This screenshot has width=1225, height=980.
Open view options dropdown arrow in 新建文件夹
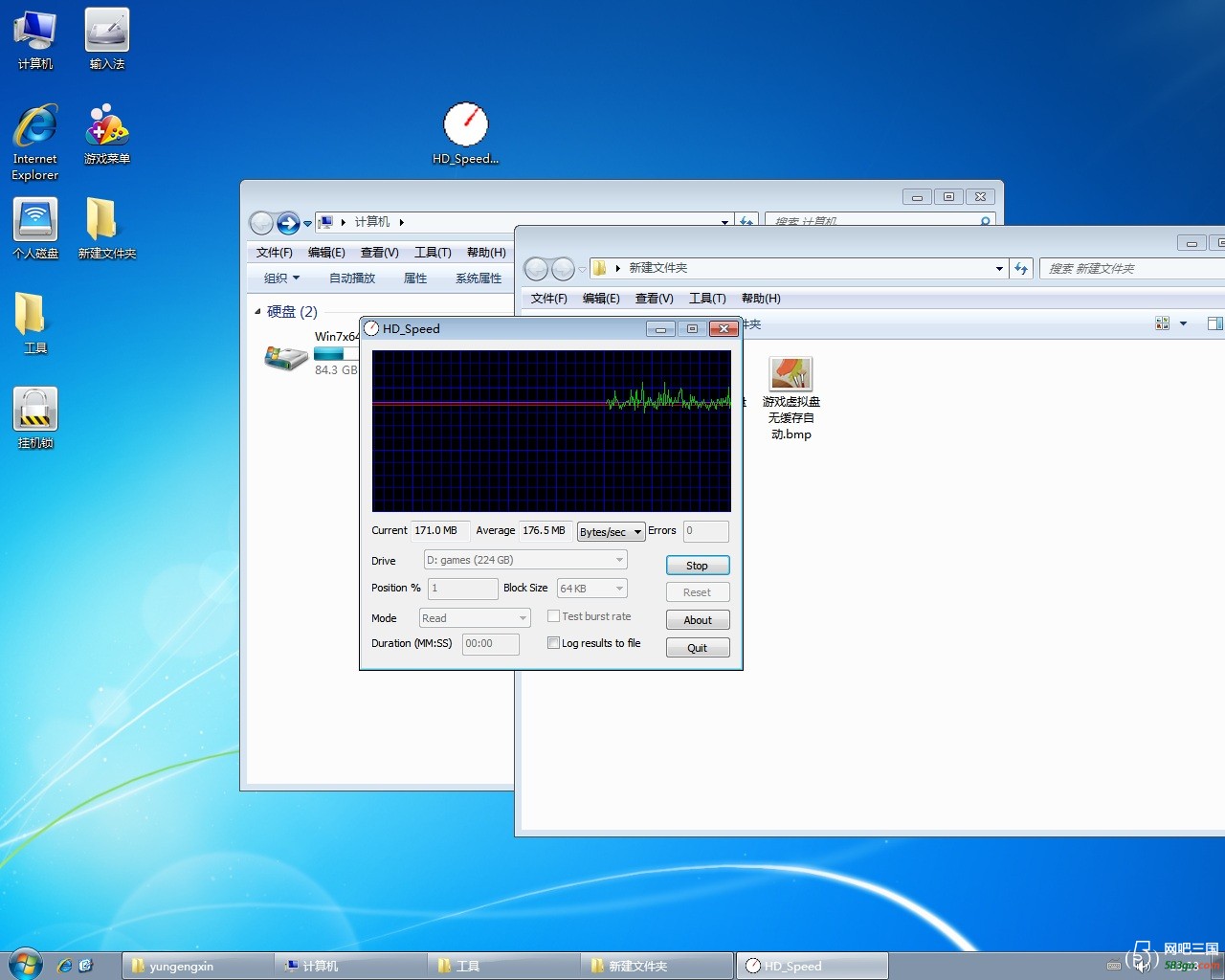(1184, 323)
